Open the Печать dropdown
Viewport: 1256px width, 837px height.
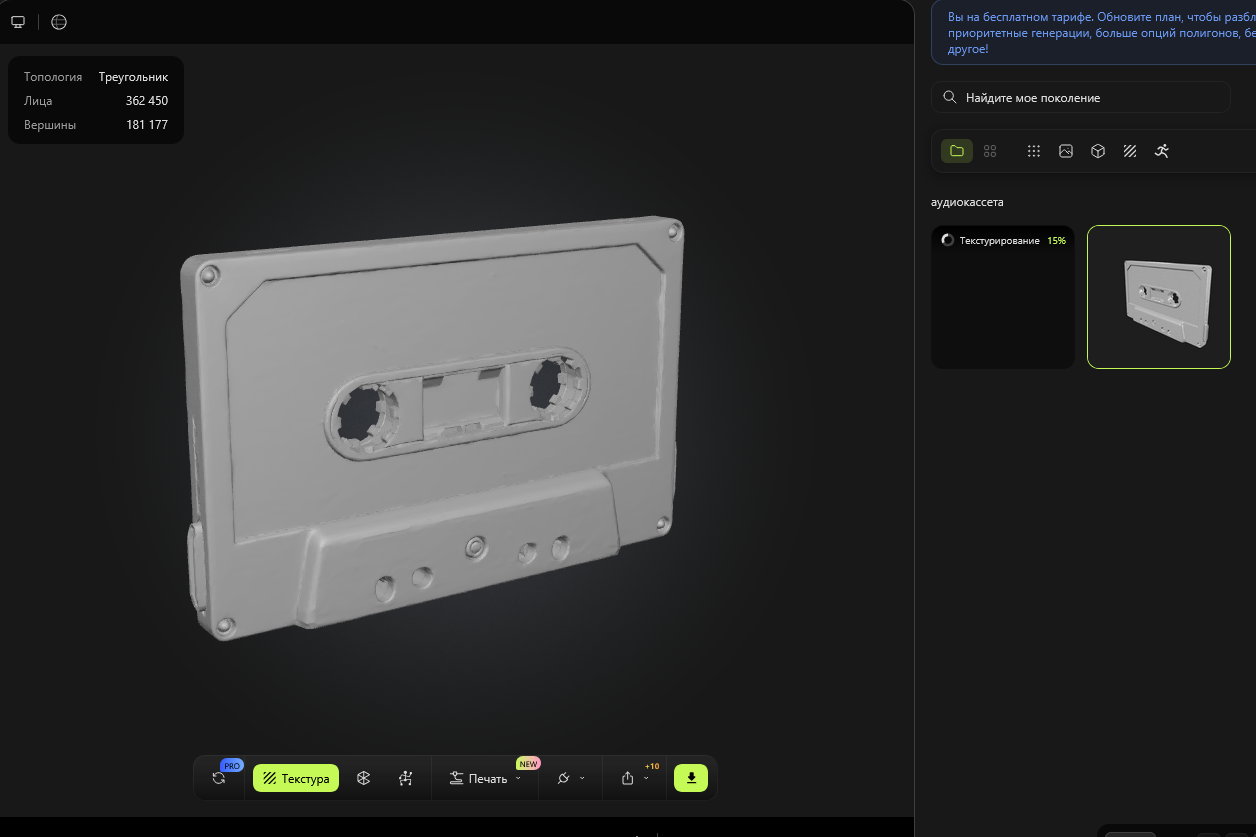(x=485, y=778)
